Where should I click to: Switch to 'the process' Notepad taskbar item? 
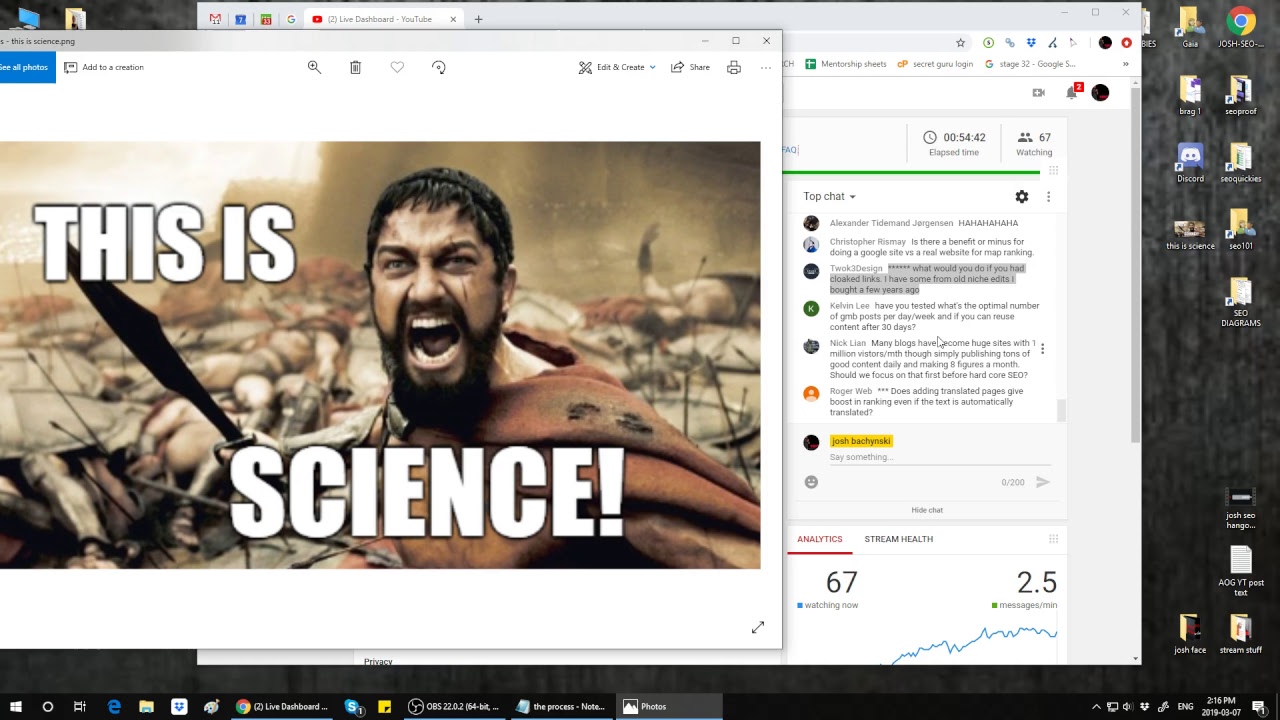tap(561, 706)
